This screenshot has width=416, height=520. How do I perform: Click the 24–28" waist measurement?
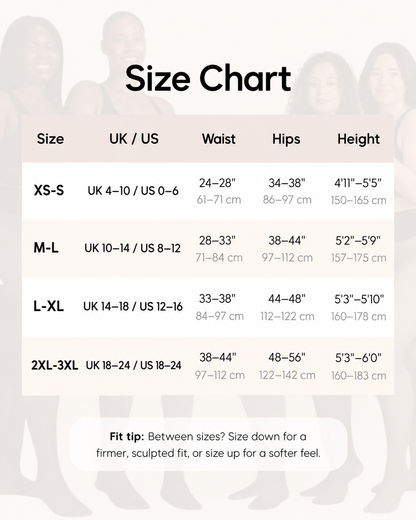[x=217, y=183]
